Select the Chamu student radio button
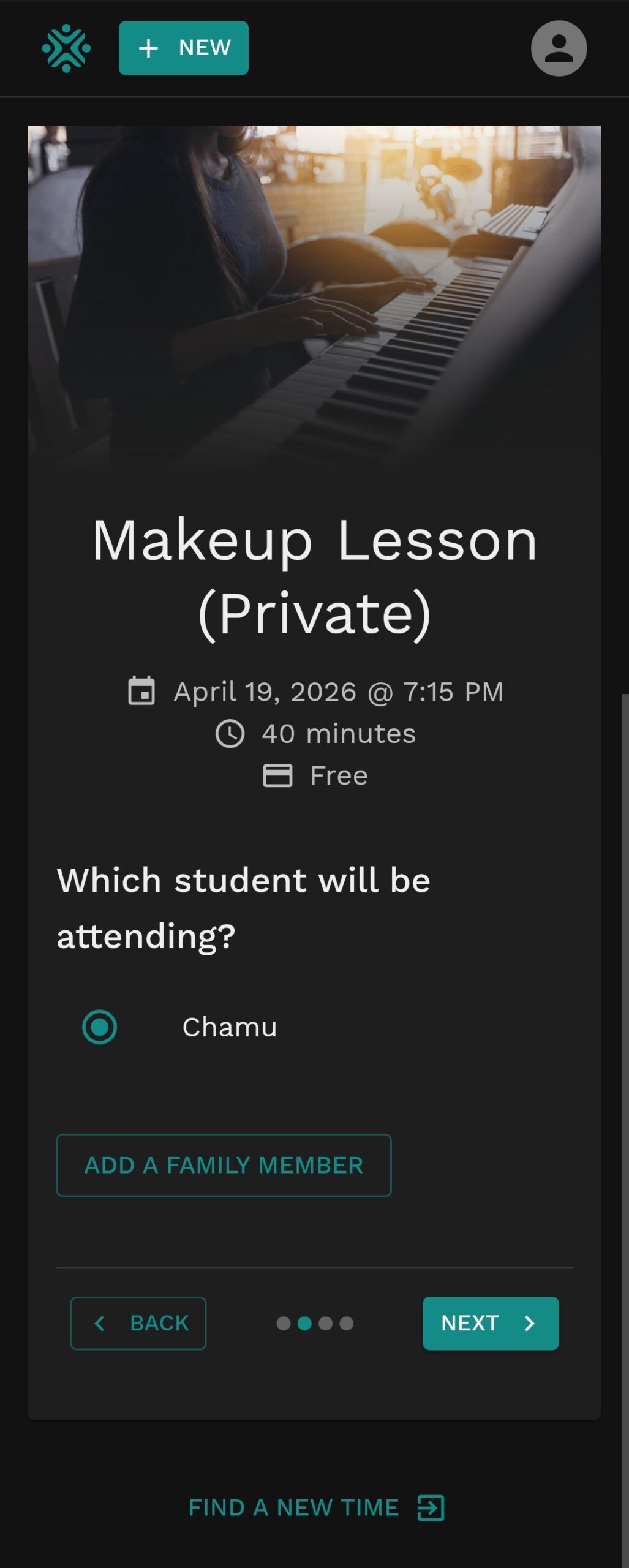 tap(99, 1027)
